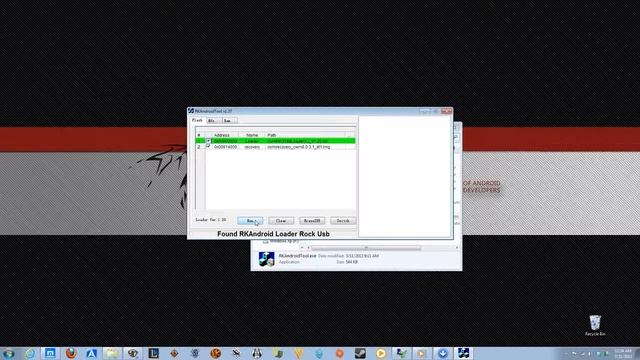Click the EraseIDB button
This screenshot has width=640, height=360.
312,221
